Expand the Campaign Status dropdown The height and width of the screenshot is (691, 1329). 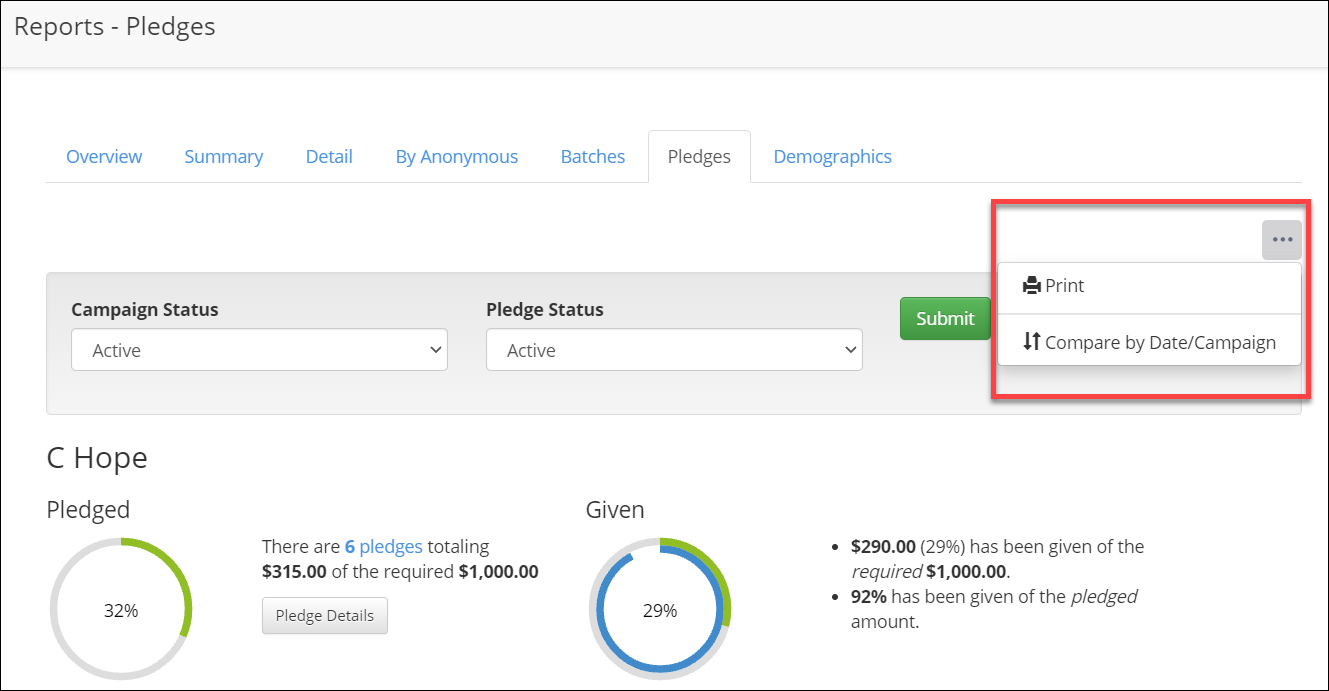click(259, 351)
